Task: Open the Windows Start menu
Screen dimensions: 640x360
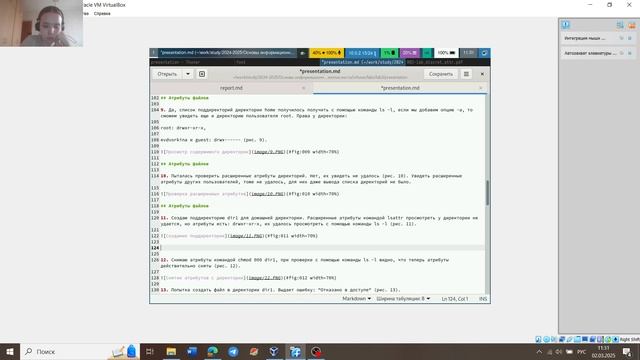Action: pyautogui.click(x=10, y=351)
